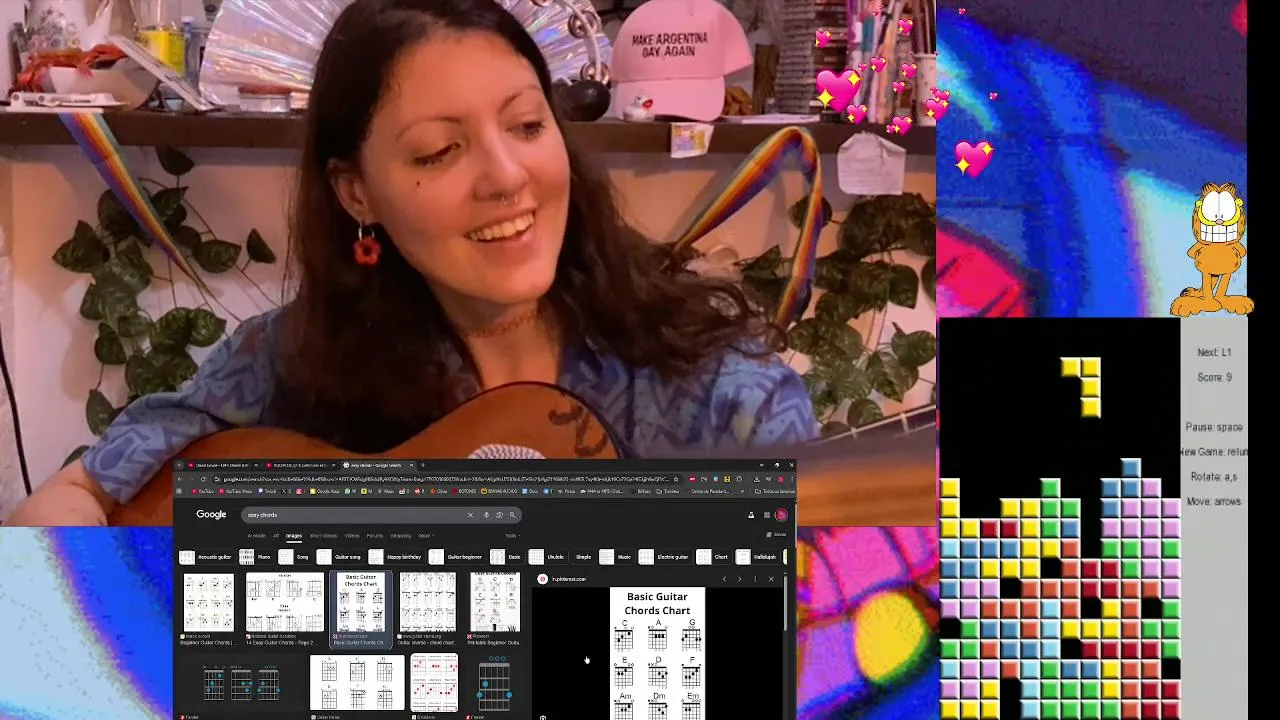This screenshot has height=720, width=1280.
Task: Open preview panel three-dot options
Action: coord(755,579)
